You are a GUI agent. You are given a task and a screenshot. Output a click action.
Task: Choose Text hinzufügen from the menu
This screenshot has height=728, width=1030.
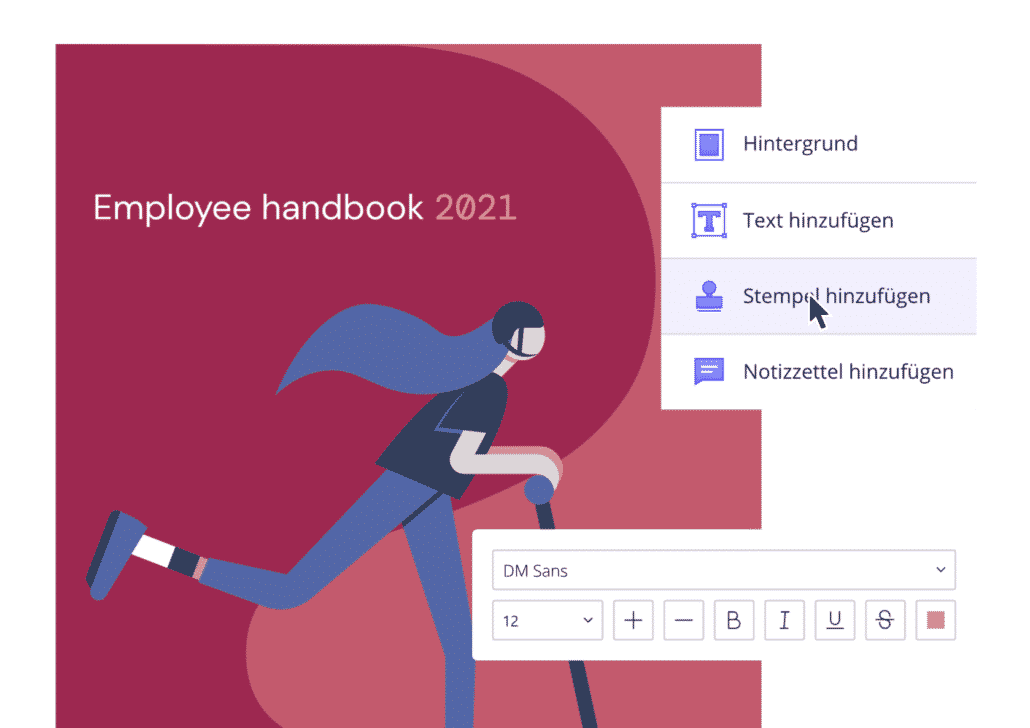click(x=818, y=220)
